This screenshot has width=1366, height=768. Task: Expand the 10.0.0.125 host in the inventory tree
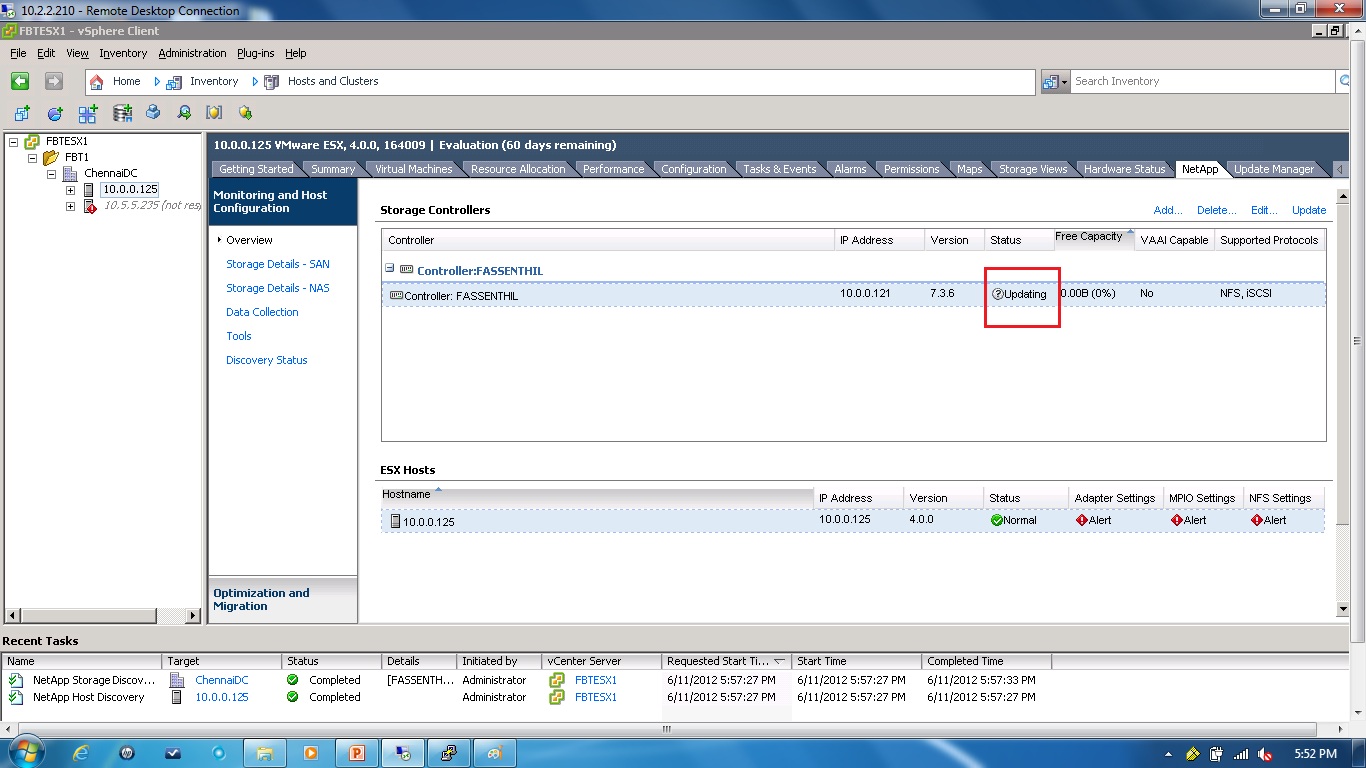tap(70, 189)
